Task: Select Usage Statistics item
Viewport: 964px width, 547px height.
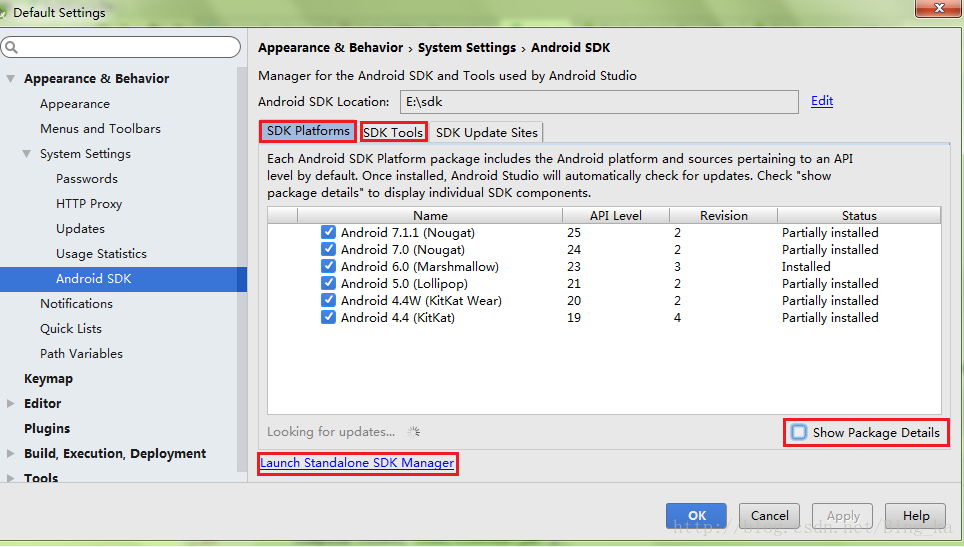Action: point(101,254)
